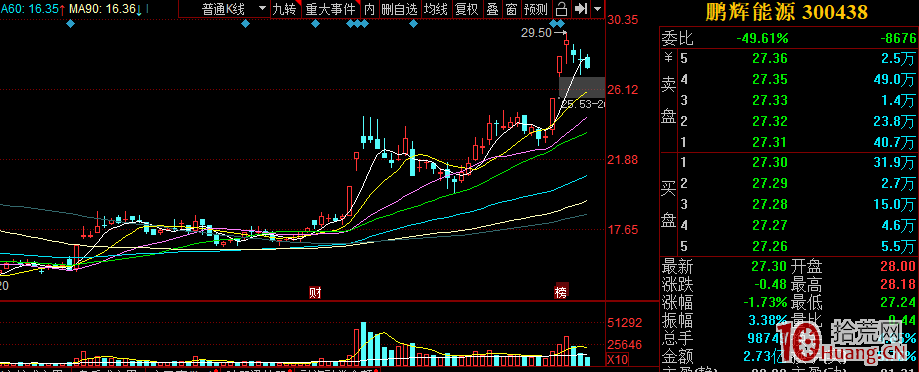919x372 pixels.
Task: Select buy level 4 price 27.27
Action: [x=770, y=226]
